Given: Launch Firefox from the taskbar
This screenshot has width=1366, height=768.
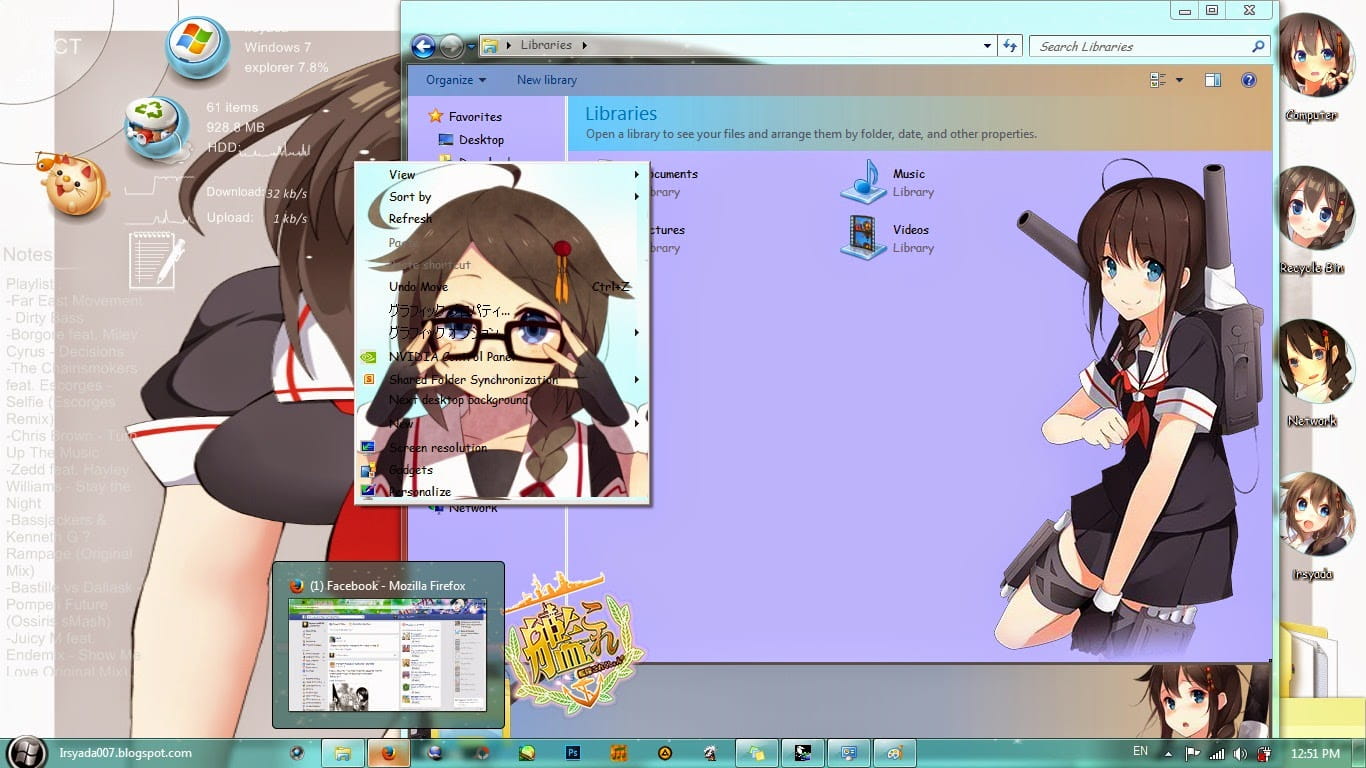Looking at the screenshot, I should pyautogui.click(x=388, y=752).
